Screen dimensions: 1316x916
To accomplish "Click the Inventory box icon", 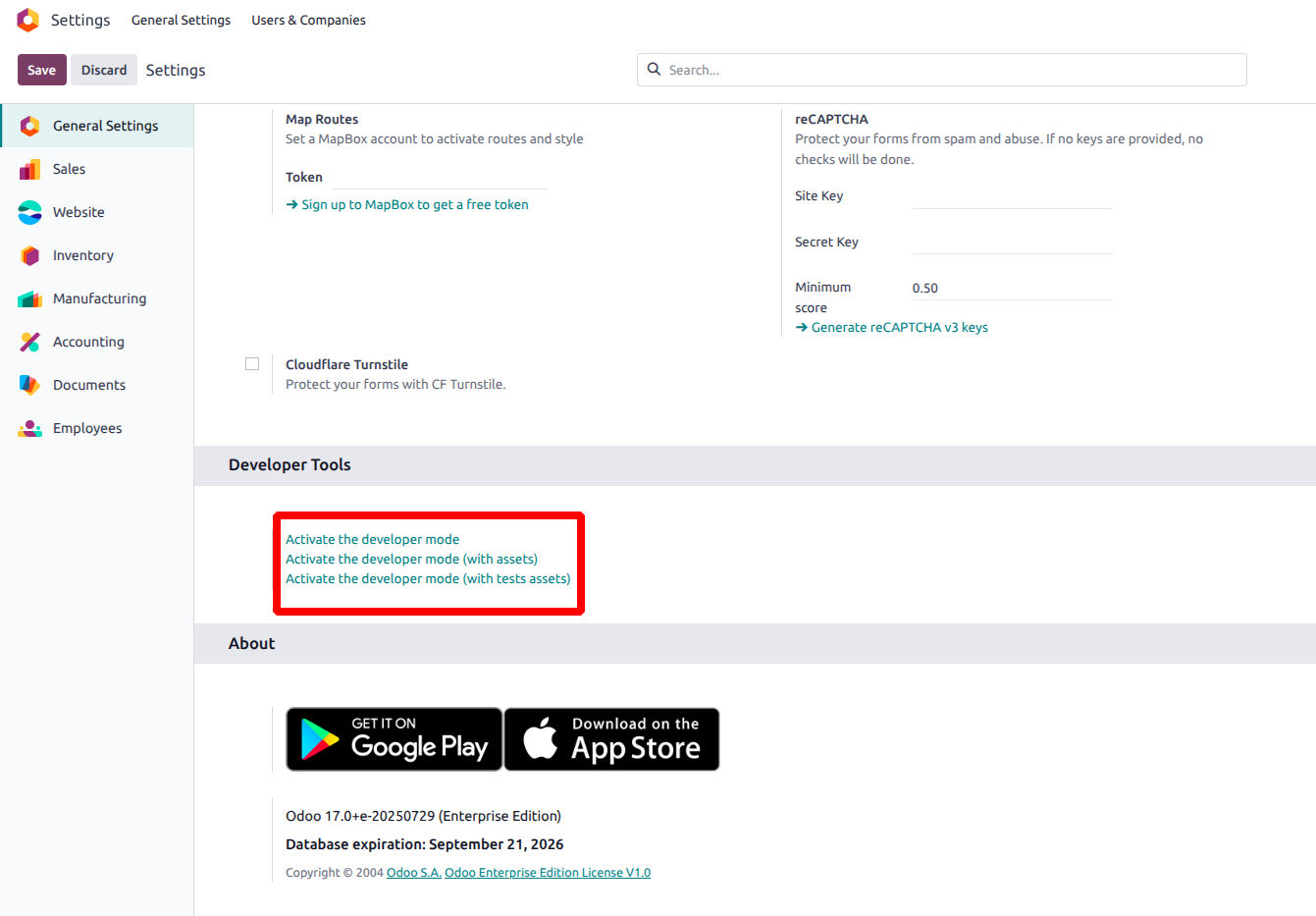I will (x=29, y=255).
